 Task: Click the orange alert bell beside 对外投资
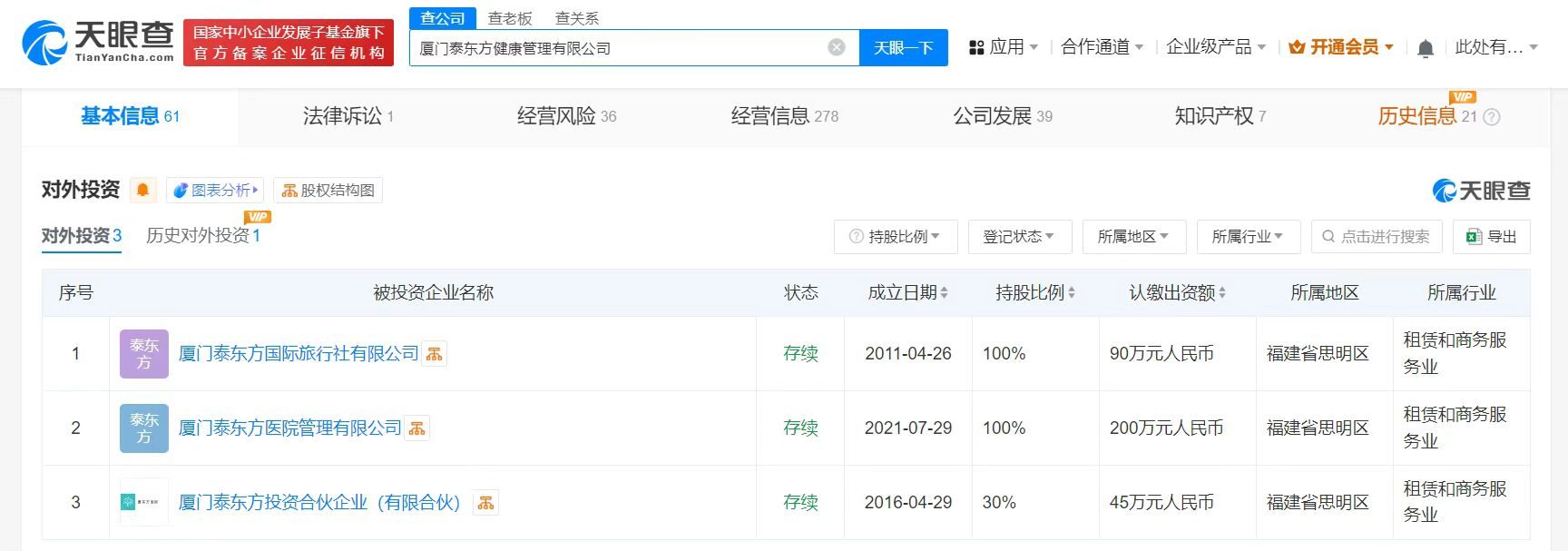click(x=142, y=190)
